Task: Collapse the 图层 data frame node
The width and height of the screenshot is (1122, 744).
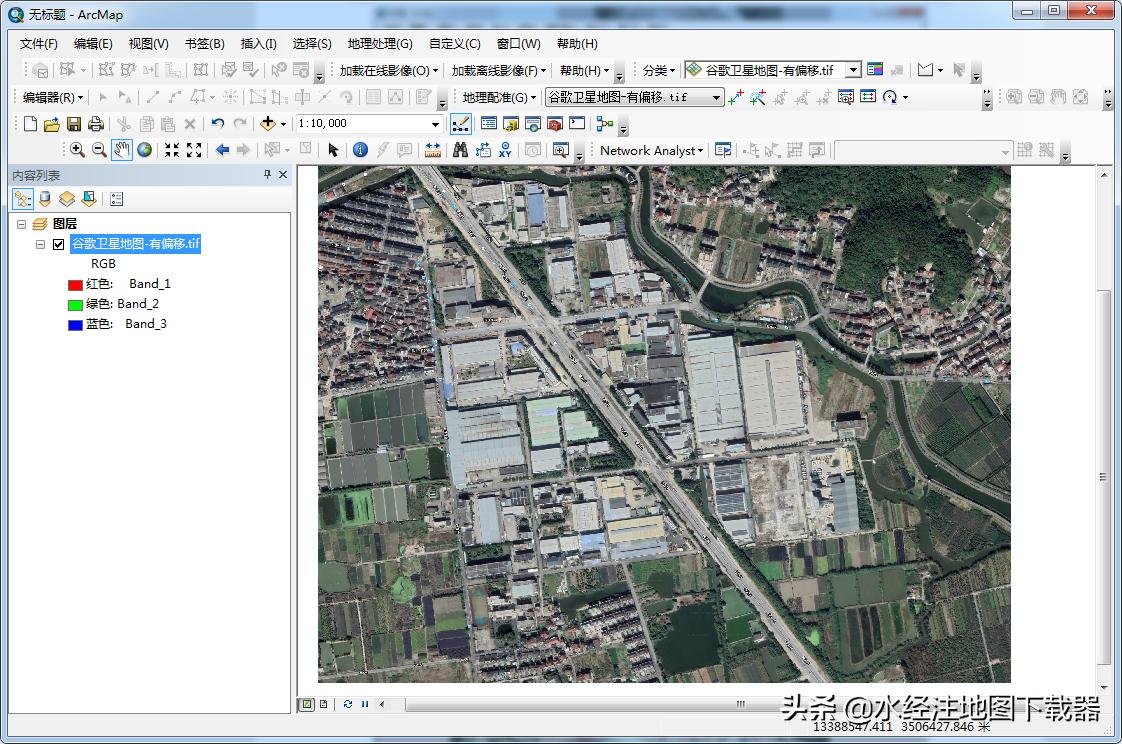Action: click(x=22, y=224)
